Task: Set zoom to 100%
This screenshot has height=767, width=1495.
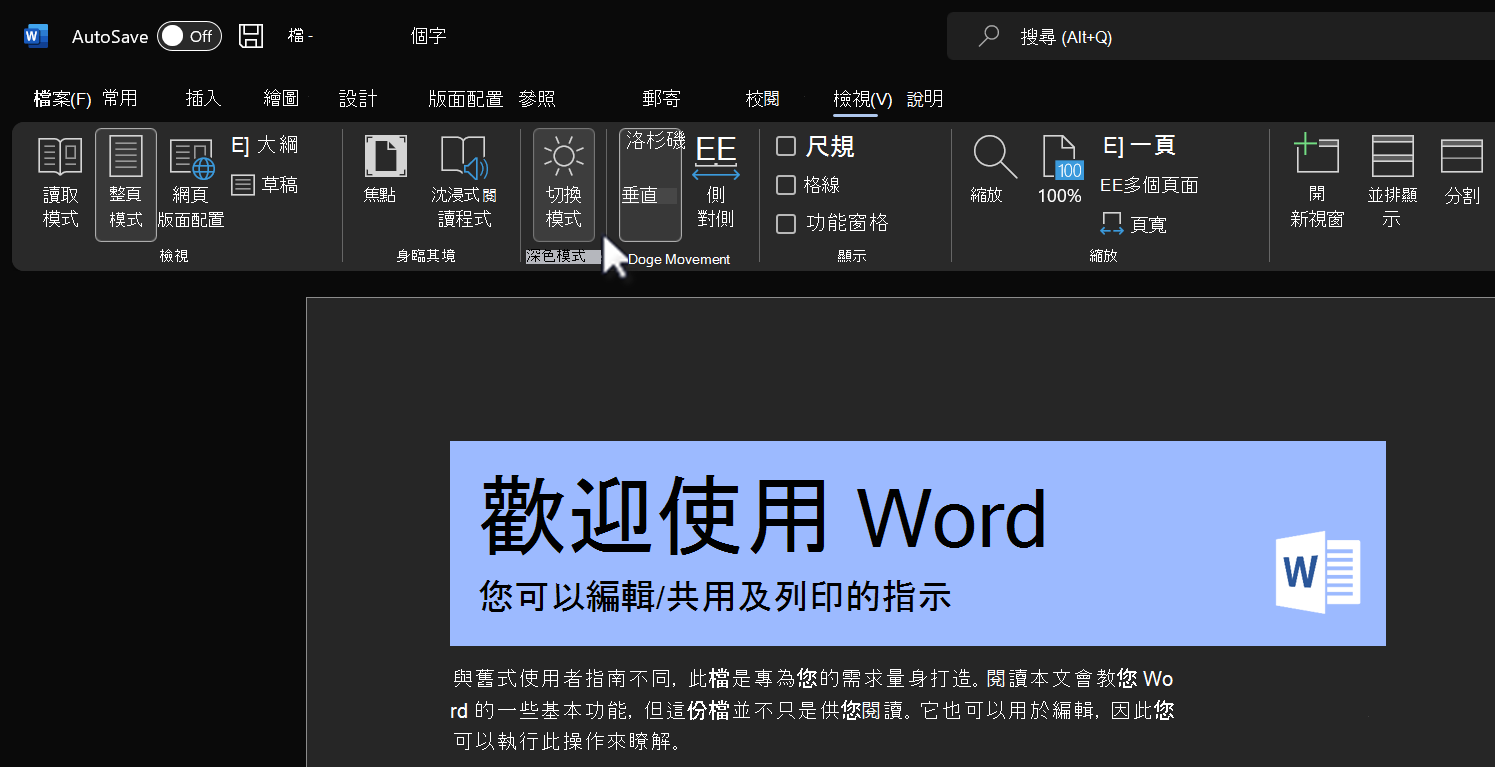Action: click(x=1059, y=170)
